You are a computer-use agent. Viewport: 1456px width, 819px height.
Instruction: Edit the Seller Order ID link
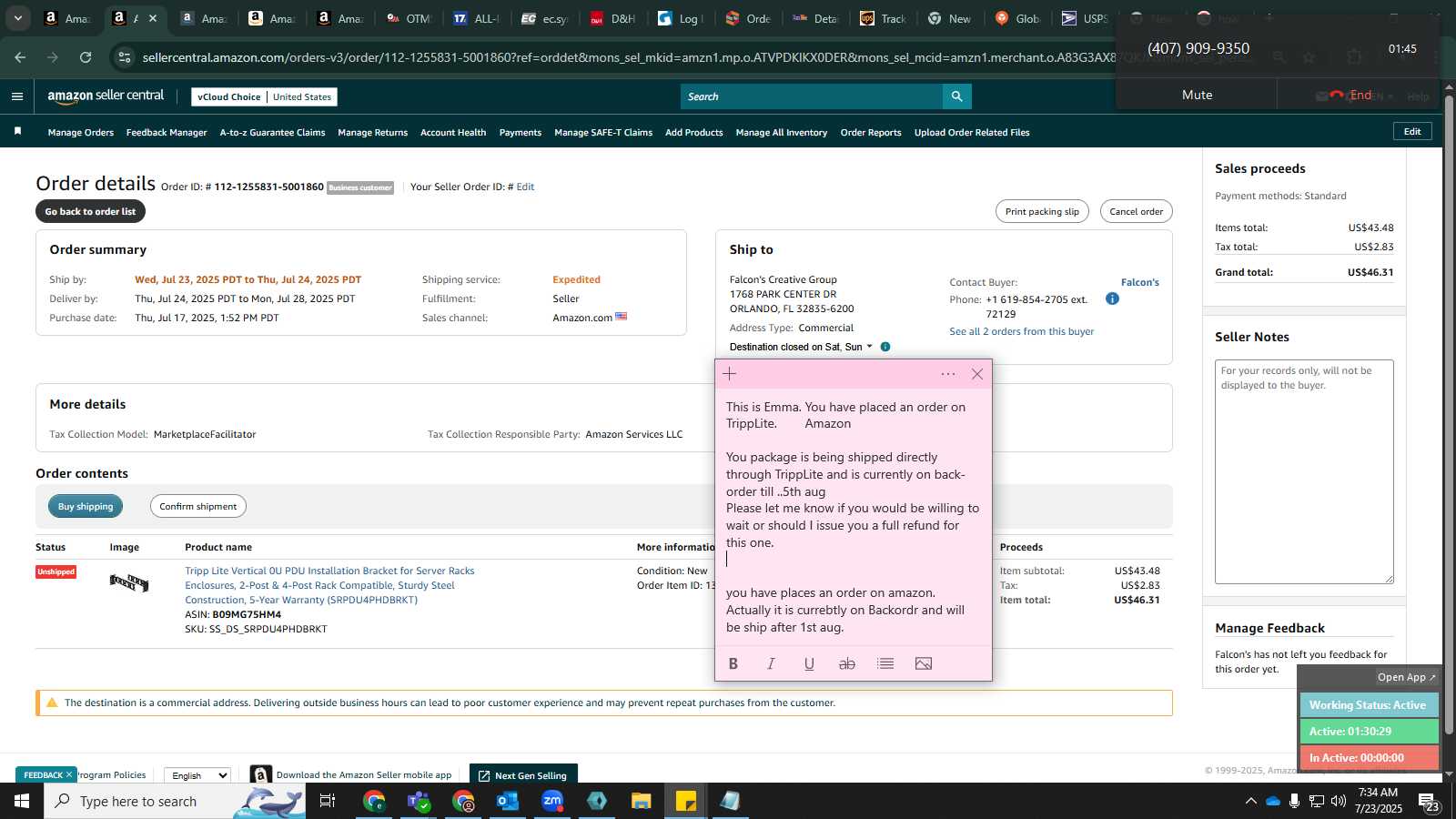coord(525,187)
